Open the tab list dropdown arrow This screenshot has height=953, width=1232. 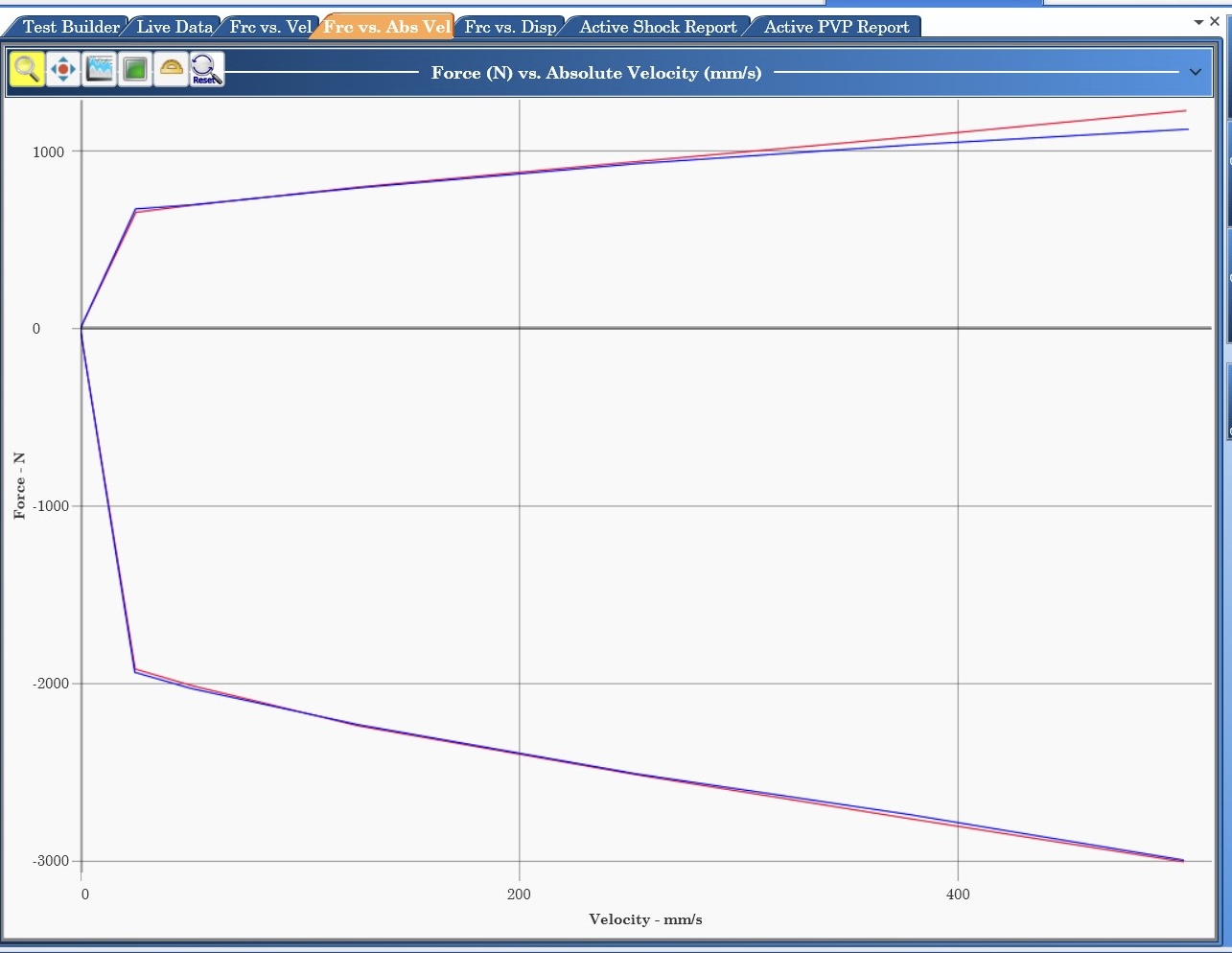(x=1198, y=22)
